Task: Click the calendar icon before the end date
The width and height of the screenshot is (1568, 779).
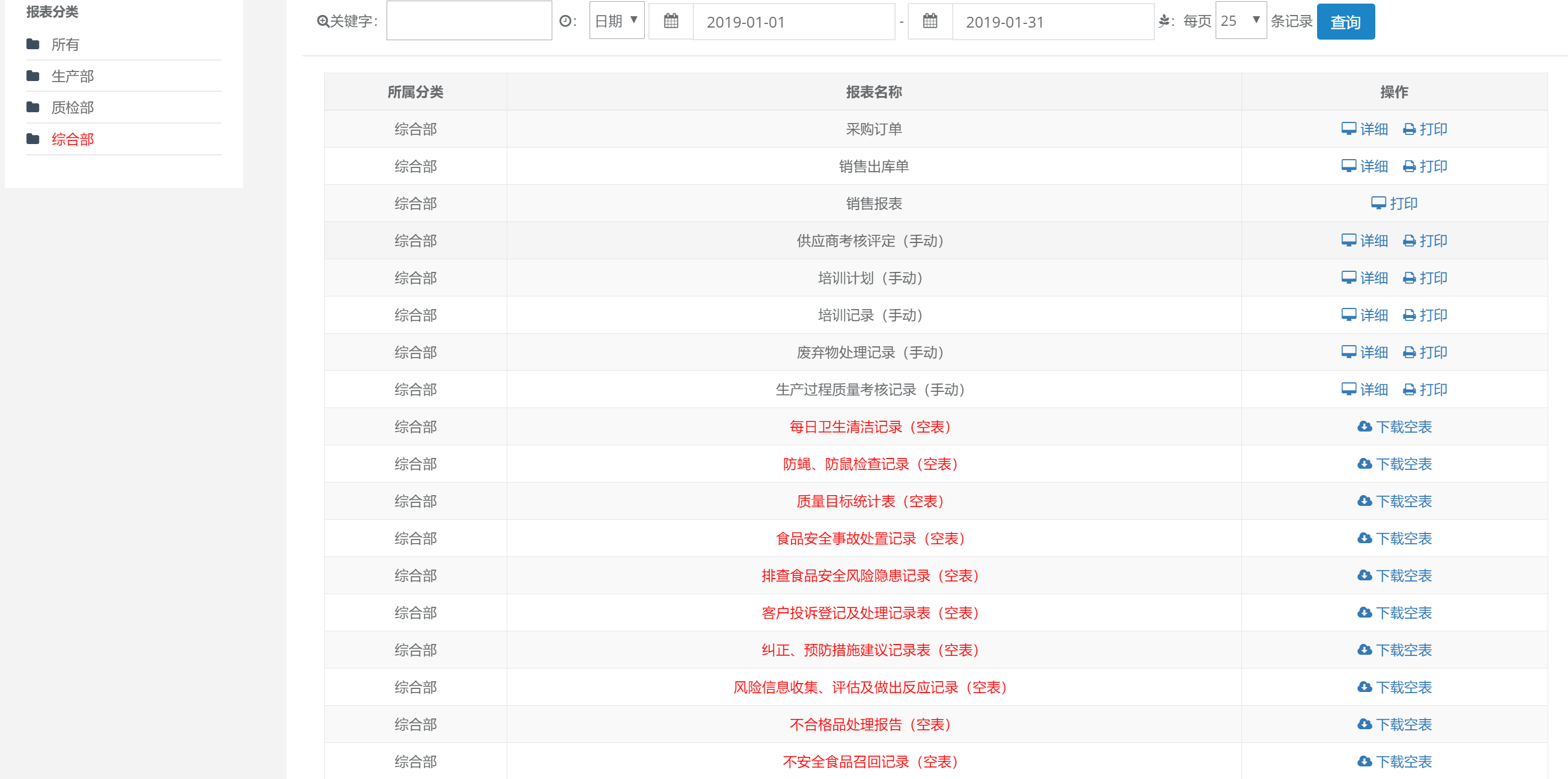Action: [x=929, y=21]
